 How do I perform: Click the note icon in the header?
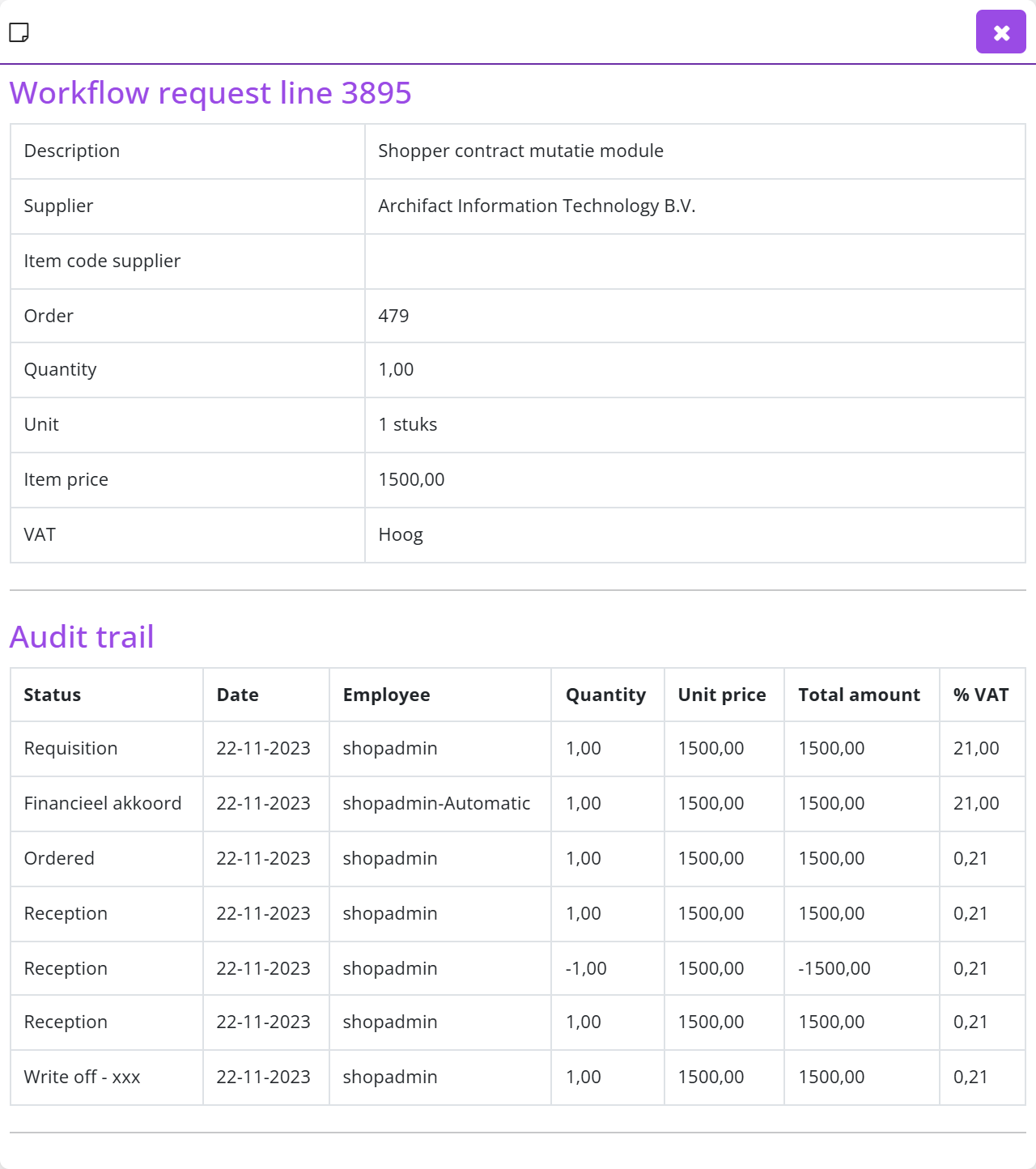point(19,32)
